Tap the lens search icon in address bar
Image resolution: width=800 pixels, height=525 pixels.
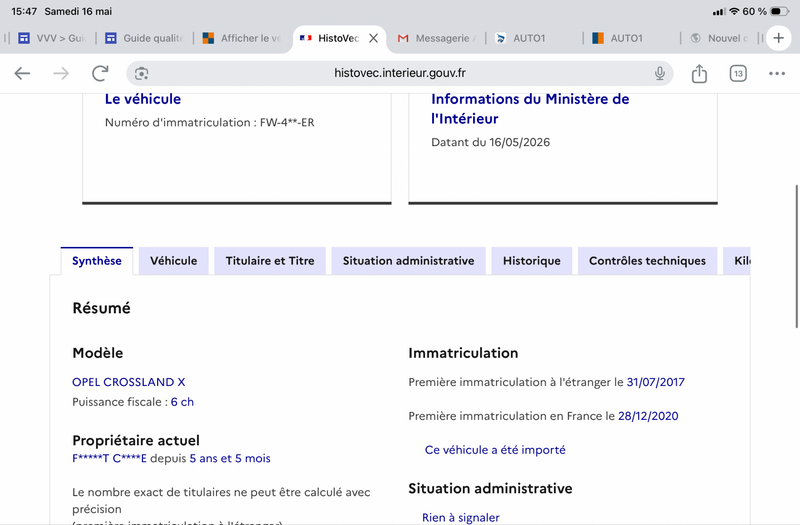click(x=141, y=73)
